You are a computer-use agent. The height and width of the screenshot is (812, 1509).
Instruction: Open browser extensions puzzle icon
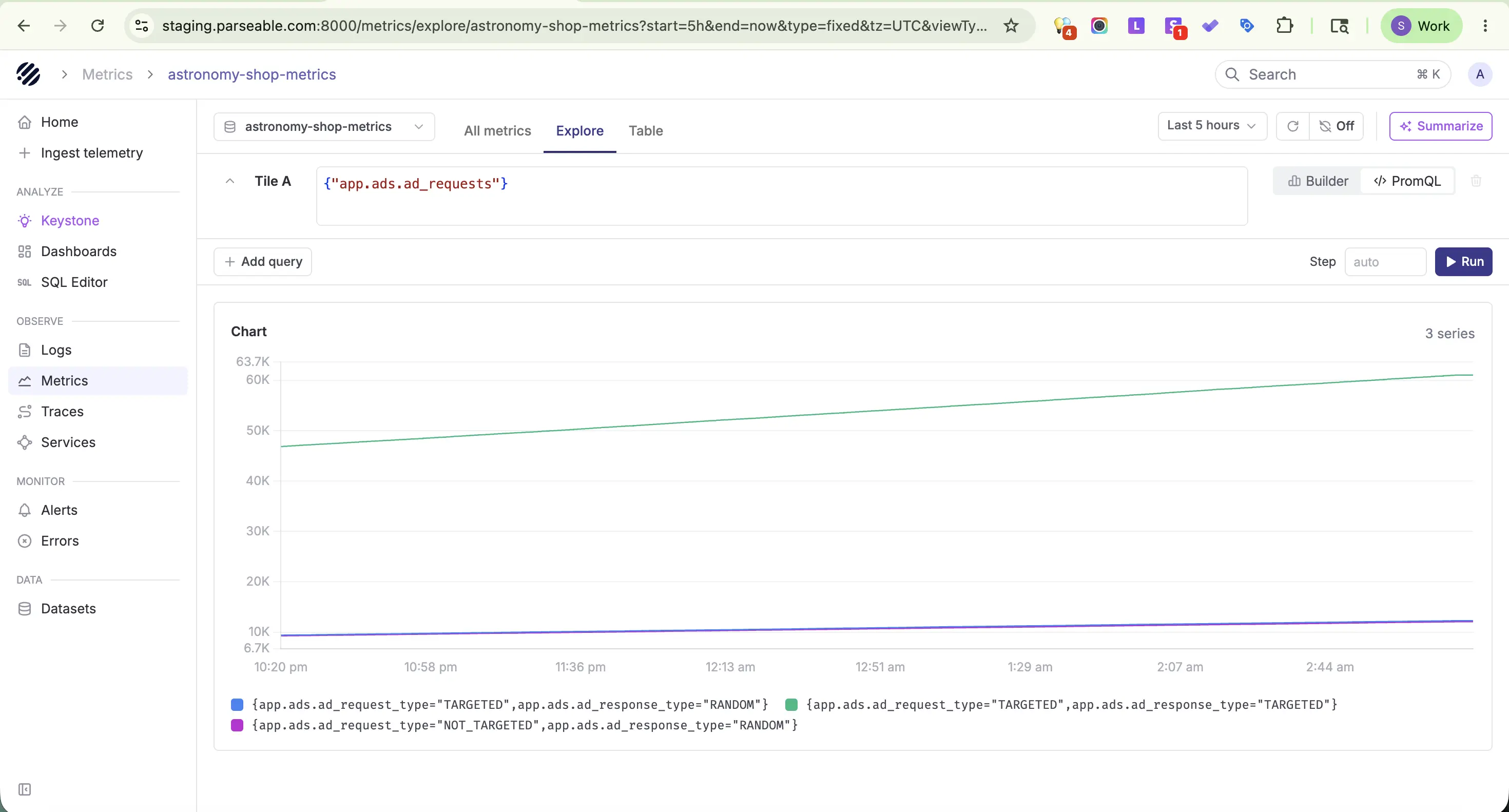click(x=1284, y=26)
